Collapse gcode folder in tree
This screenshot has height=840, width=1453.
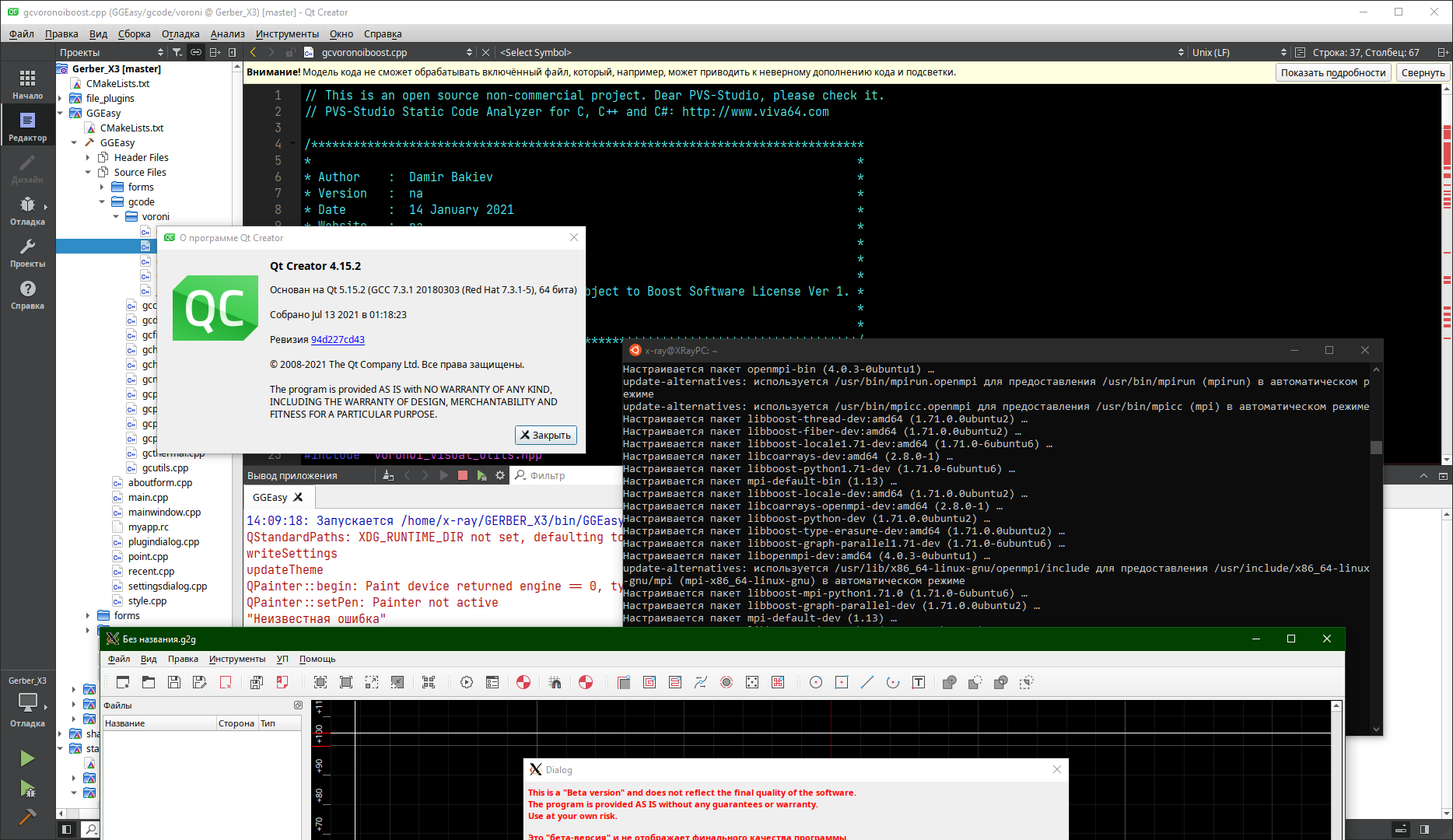(x=102, y=201)
